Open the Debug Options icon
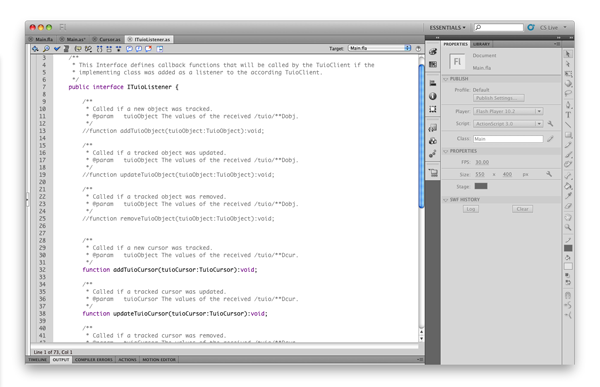 pos(88,49)
